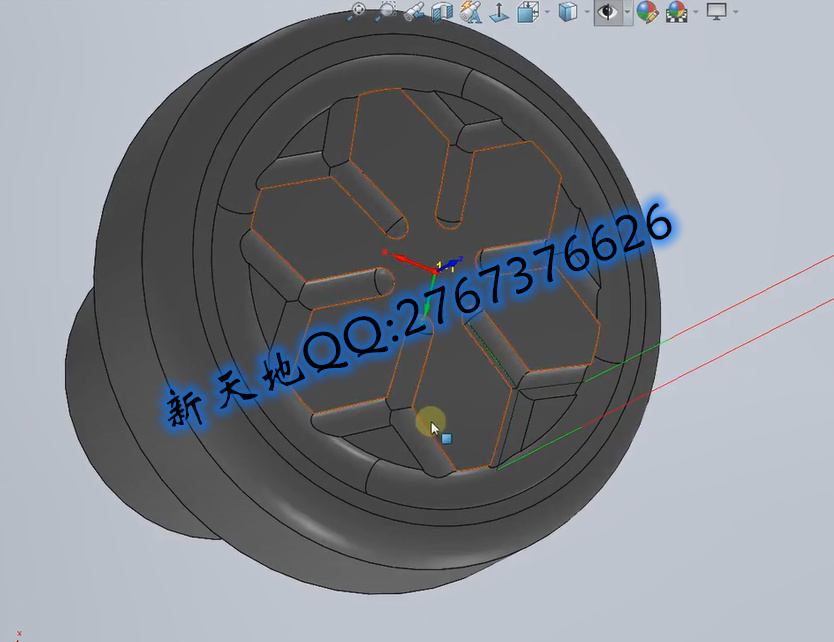
Task: Go back to the Previous View
Action: point(415,11)
